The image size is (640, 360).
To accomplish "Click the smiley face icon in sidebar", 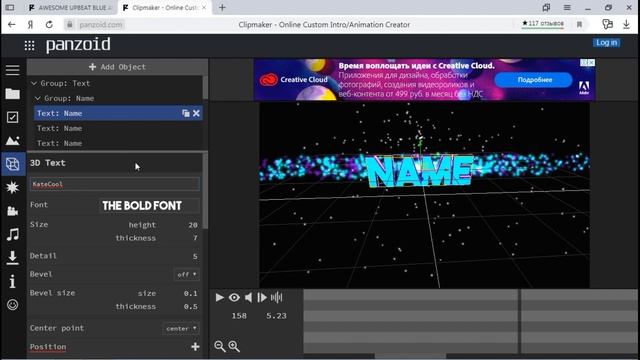I will (x=13, y=305).
